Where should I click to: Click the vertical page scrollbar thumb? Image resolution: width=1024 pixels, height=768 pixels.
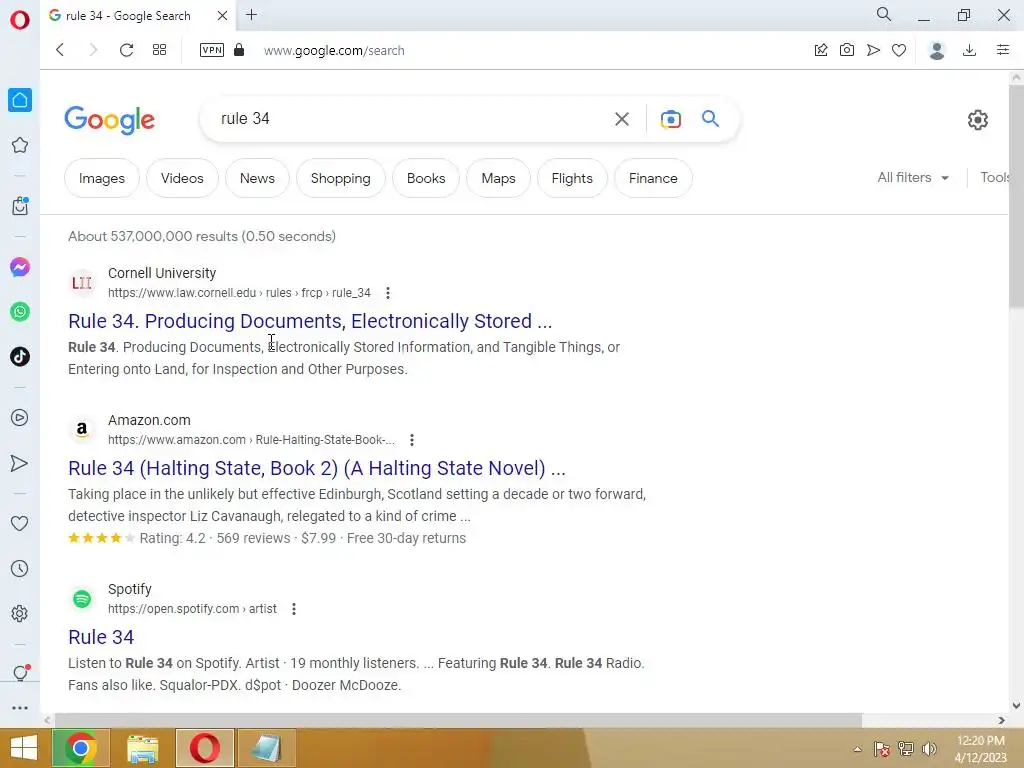[x=1016, y=196]
